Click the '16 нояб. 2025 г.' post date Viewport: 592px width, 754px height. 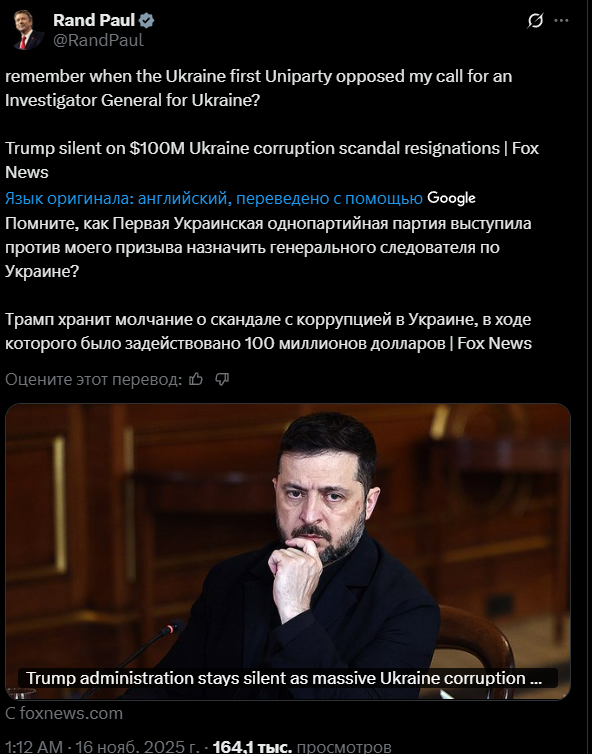point(137,747)
